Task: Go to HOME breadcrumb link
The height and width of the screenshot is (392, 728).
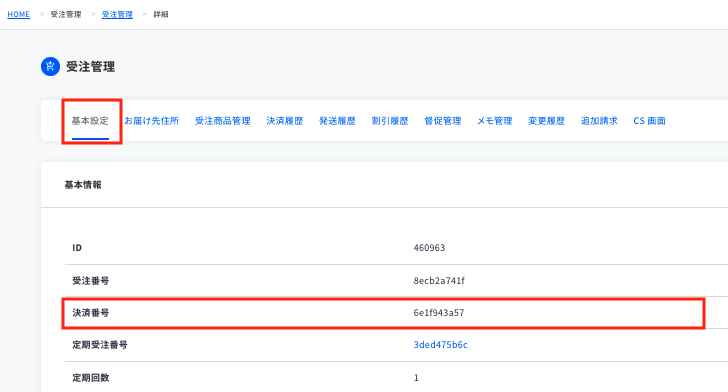Action: 19,14
